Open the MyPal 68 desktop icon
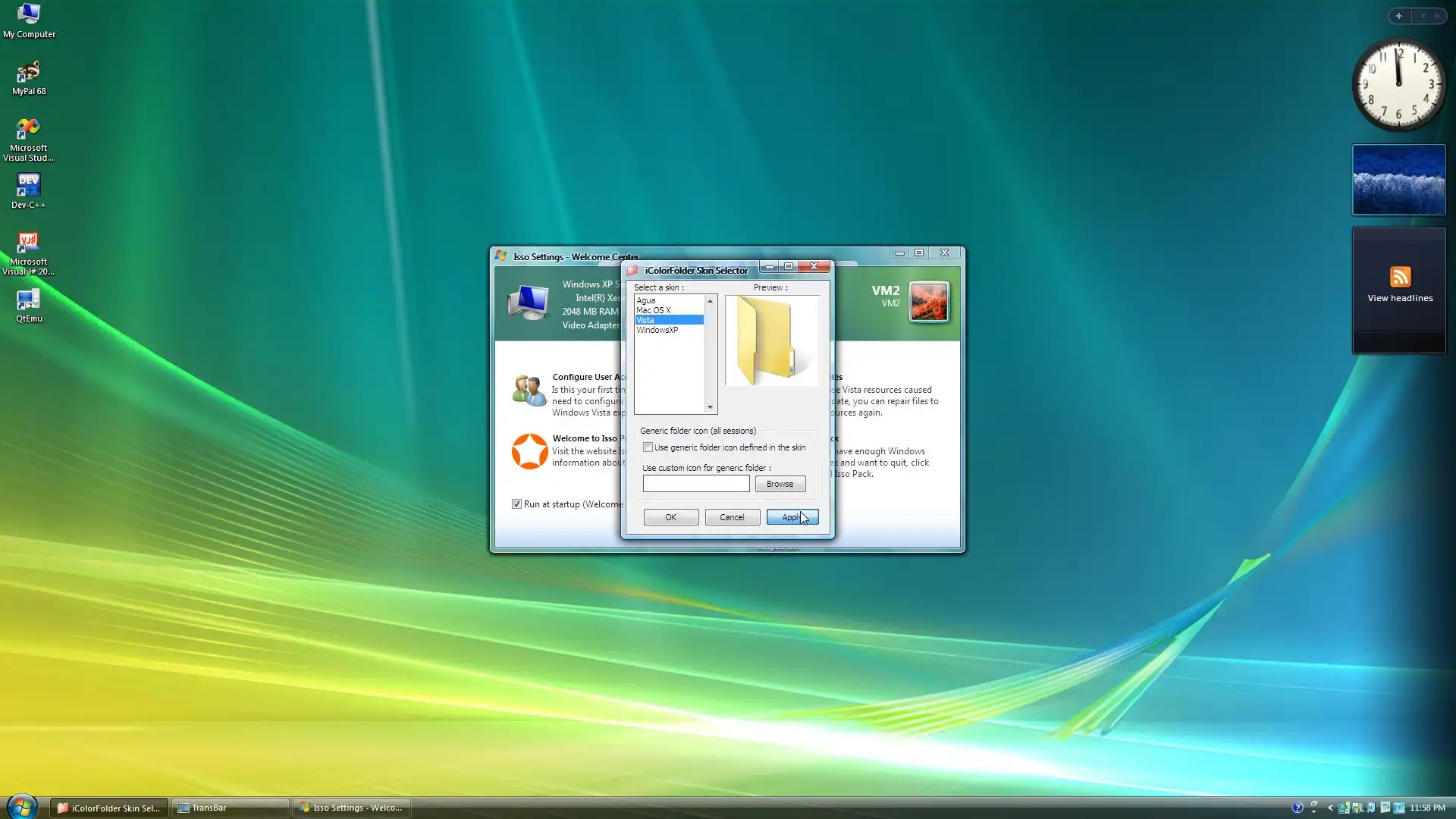 click(29, 73)
